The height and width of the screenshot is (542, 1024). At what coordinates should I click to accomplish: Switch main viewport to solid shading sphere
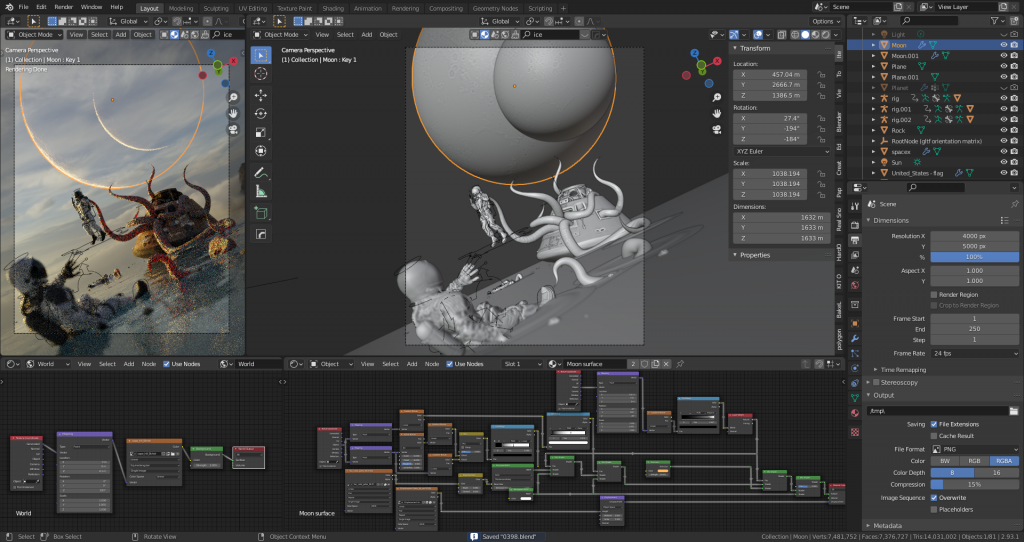pyautogui.click(x=805, y=35)
